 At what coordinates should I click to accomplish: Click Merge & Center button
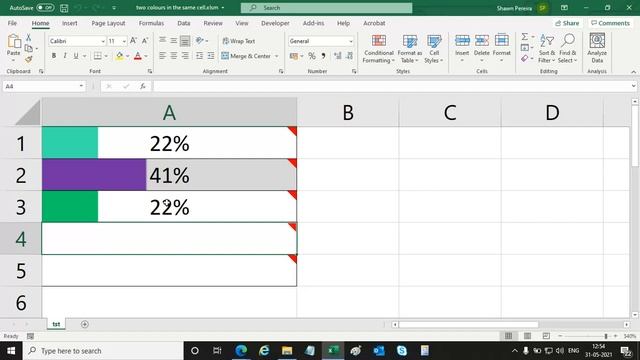246,56
